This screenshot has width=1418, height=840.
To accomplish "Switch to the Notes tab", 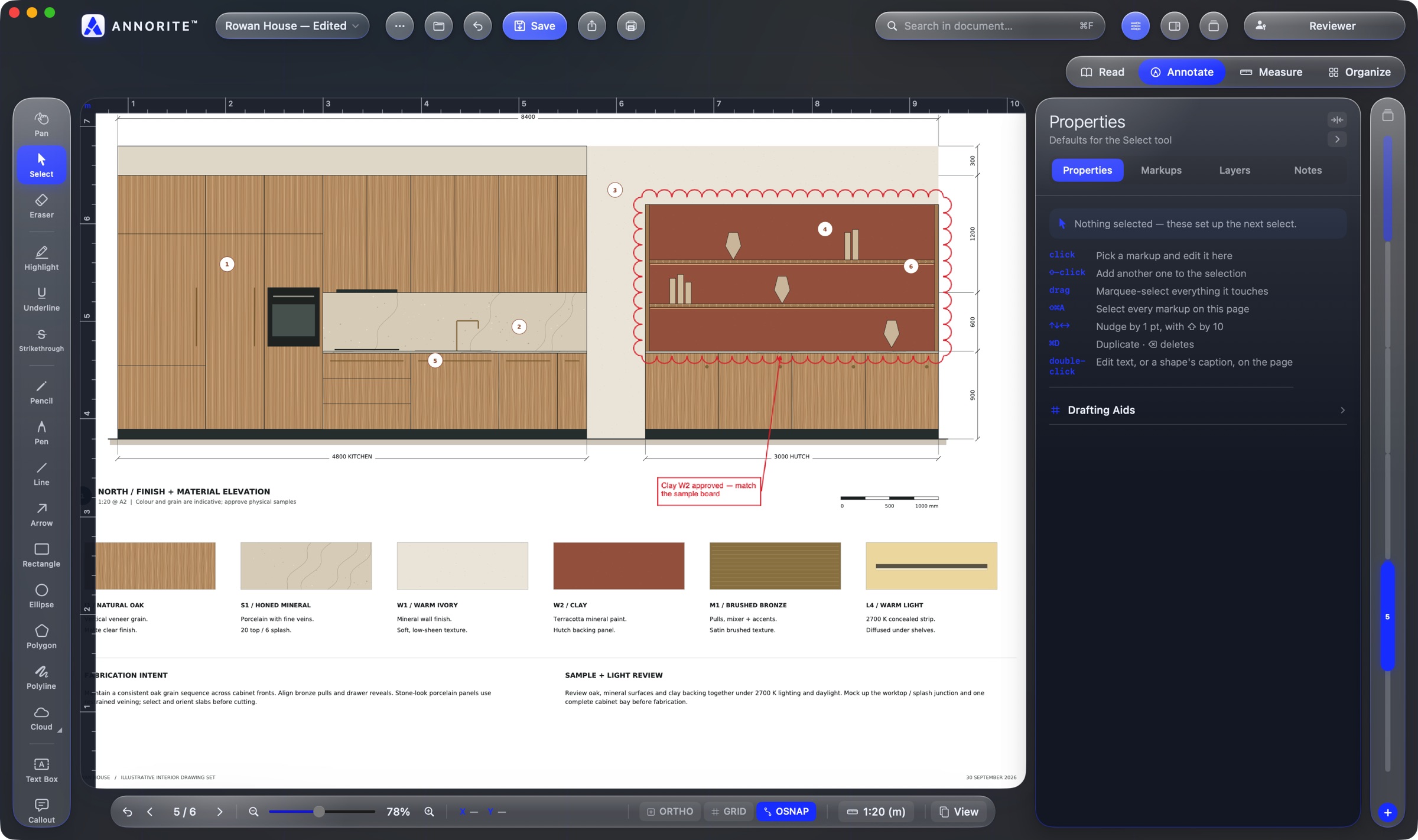I will tap(1308, 170).
